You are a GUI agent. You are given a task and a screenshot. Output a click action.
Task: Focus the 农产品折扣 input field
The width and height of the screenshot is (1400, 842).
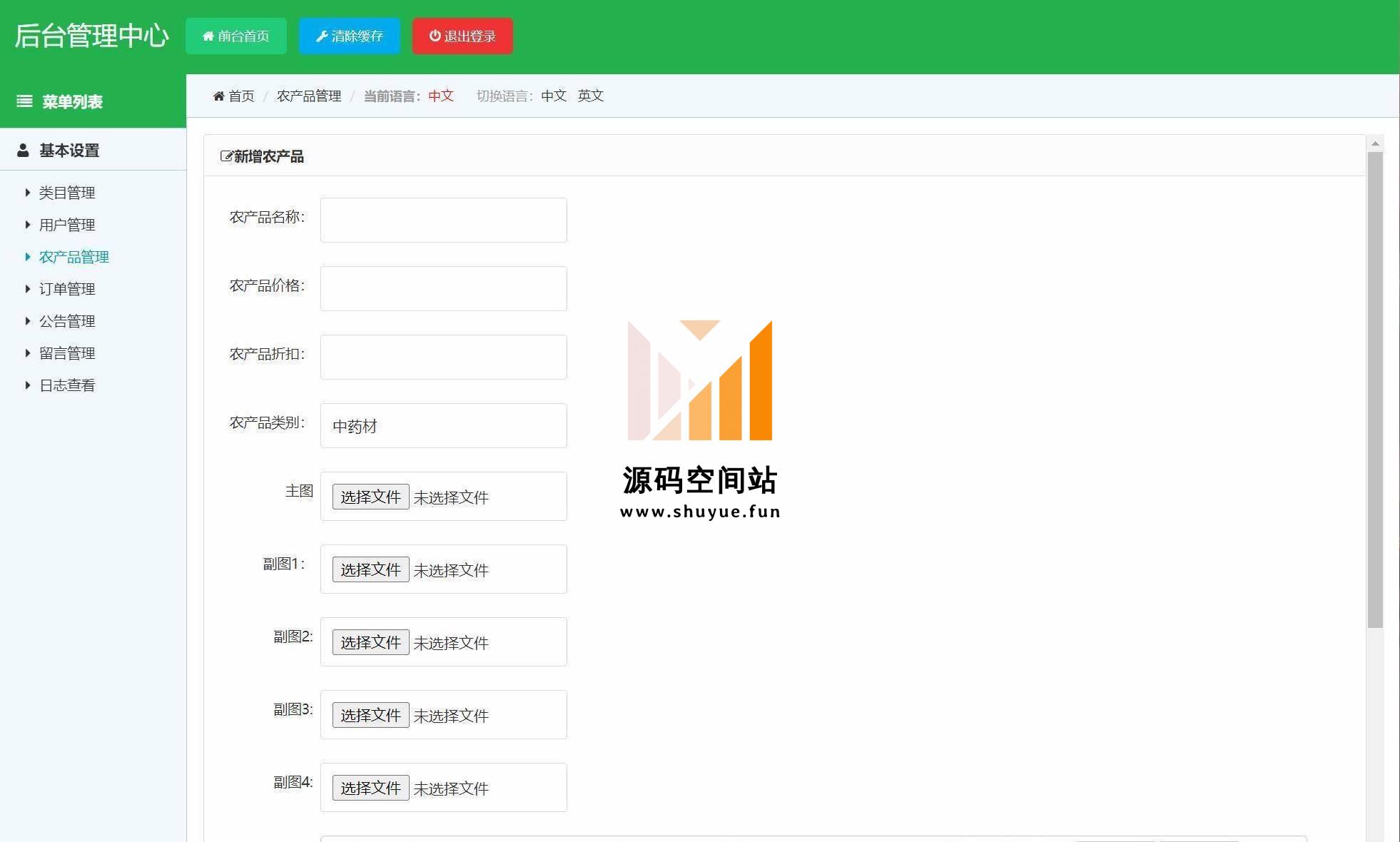(443, 357)
